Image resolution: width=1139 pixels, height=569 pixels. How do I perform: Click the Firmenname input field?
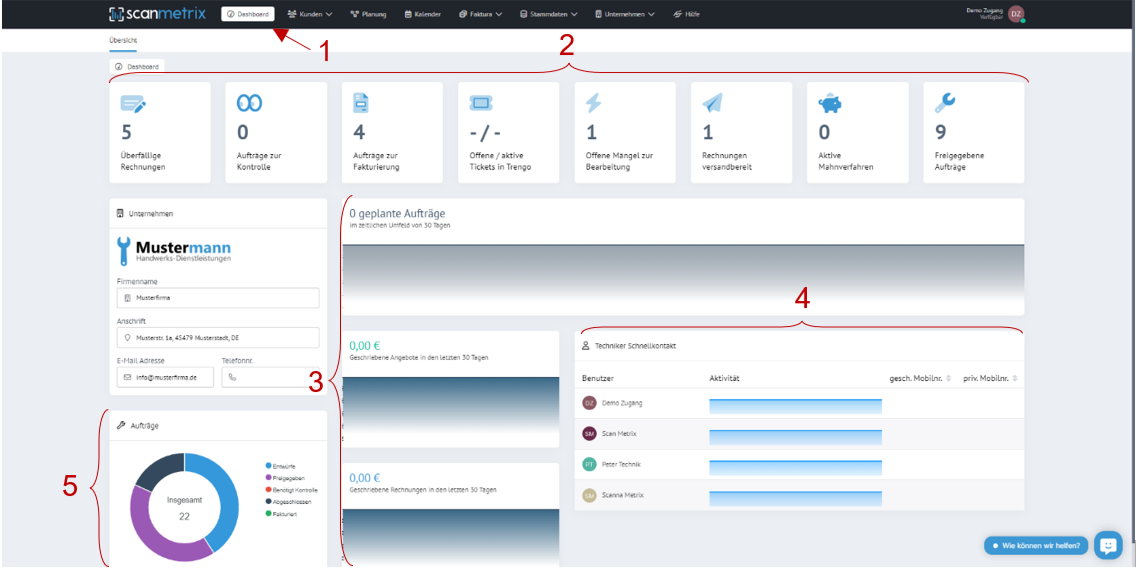pos(218,298)
